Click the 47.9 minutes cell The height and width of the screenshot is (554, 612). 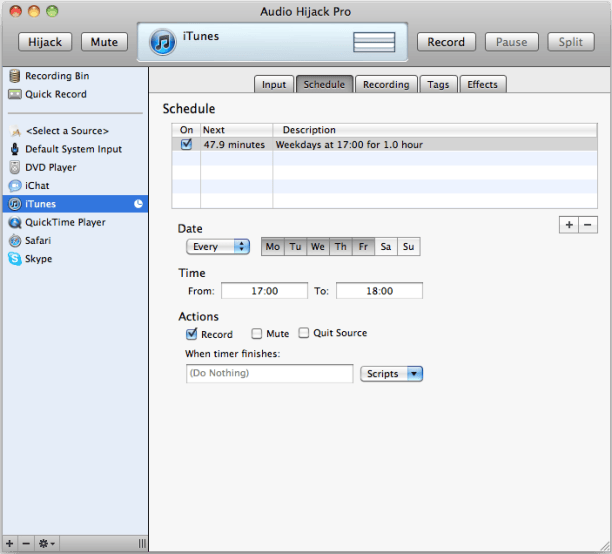[x=237, y=144]
